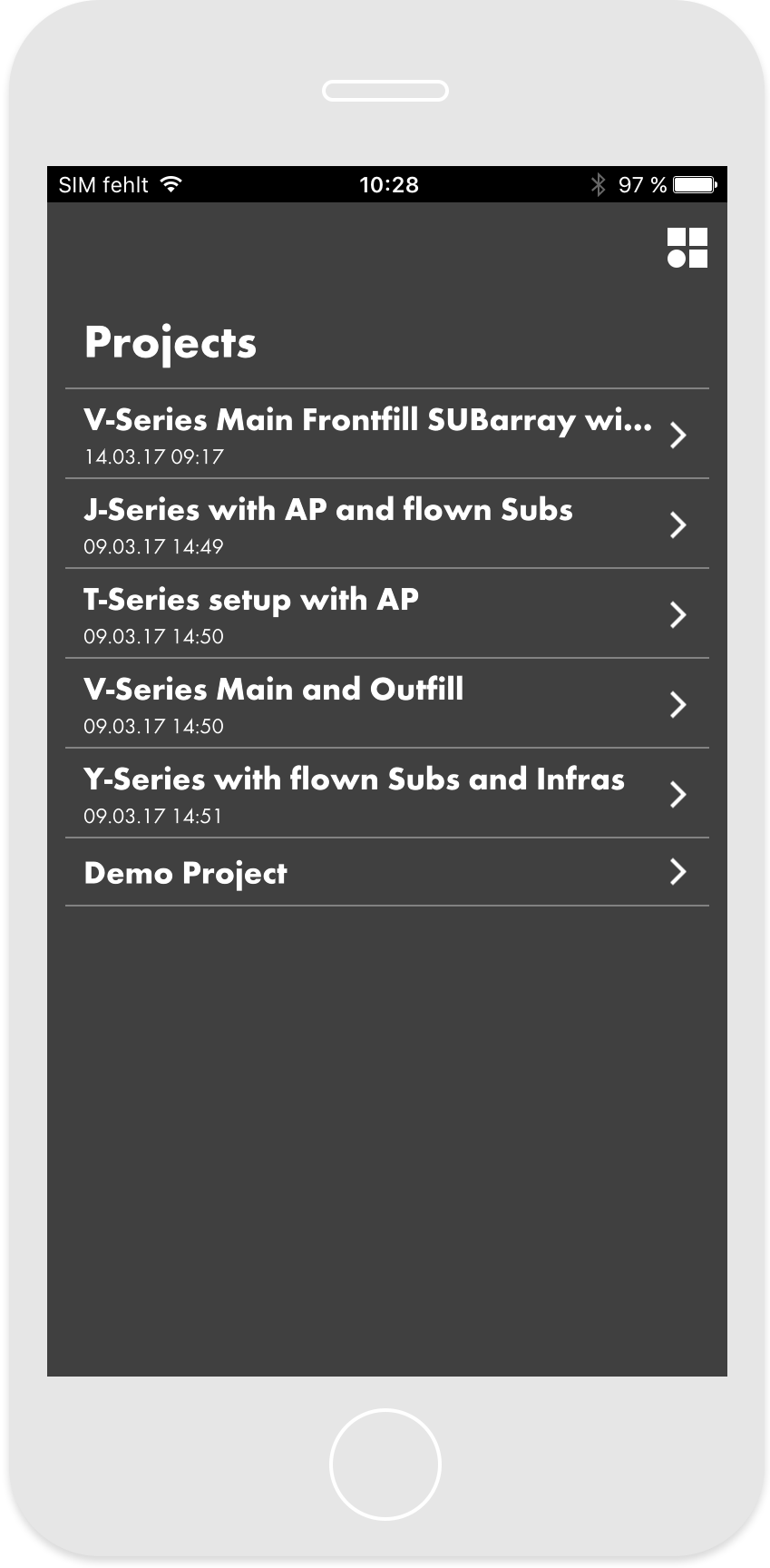Tap the Projects heading
This screenshot has height=1568, width=770.
171,343
